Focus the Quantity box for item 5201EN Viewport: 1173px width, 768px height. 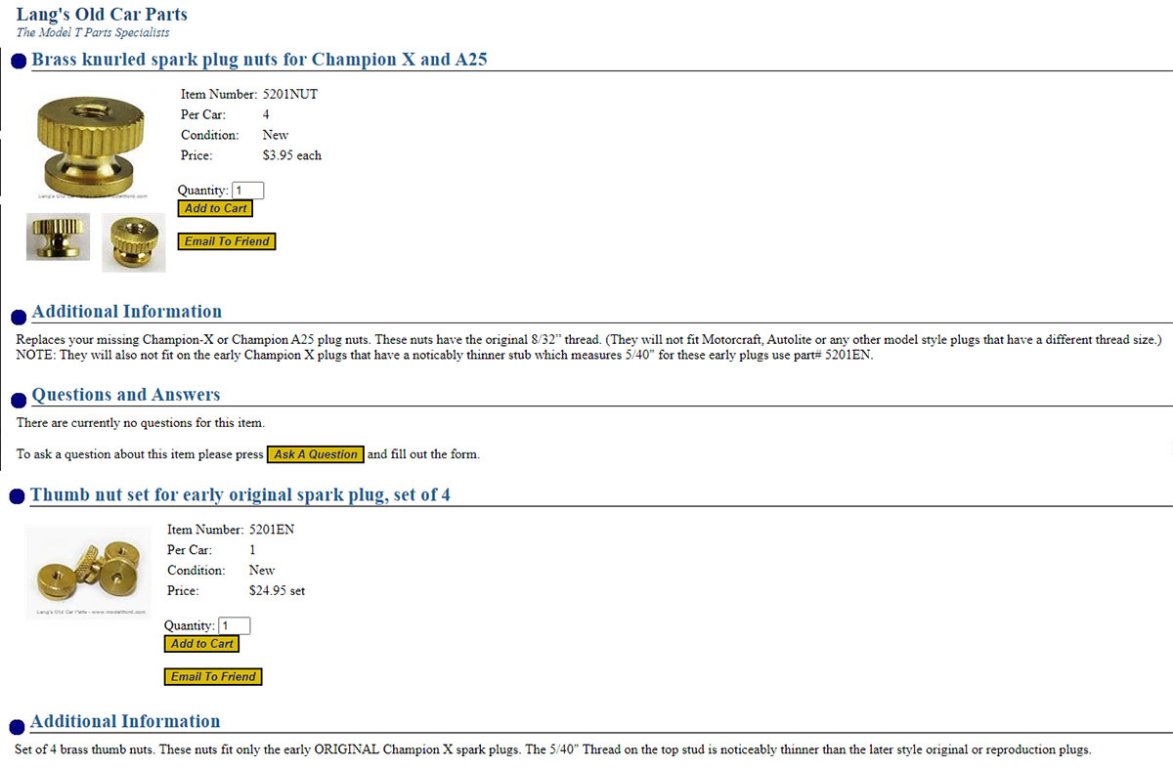click(x=234, y=626)
